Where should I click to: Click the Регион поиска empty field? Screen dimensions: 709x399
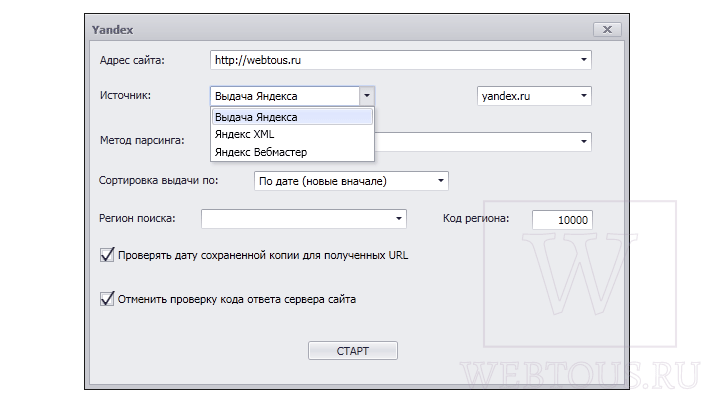coord(297,219)
